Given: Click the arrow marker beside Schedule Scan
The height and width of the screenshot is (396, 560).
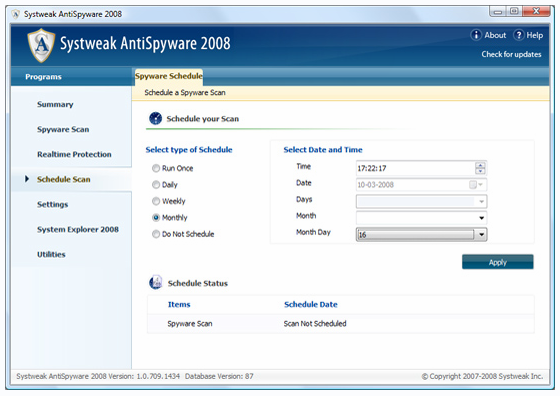Looking at the screenshot, I should click(27, 179).
